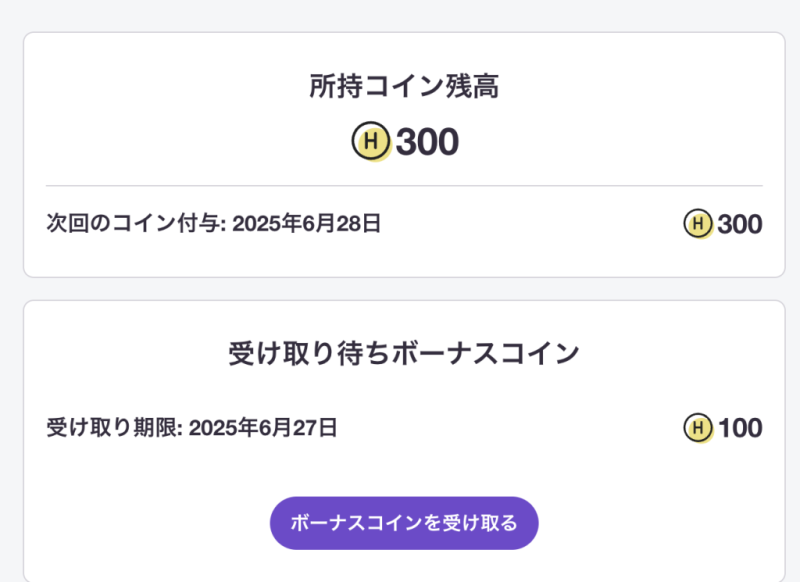Click the 100 bonus coin amount

(740, 429)
